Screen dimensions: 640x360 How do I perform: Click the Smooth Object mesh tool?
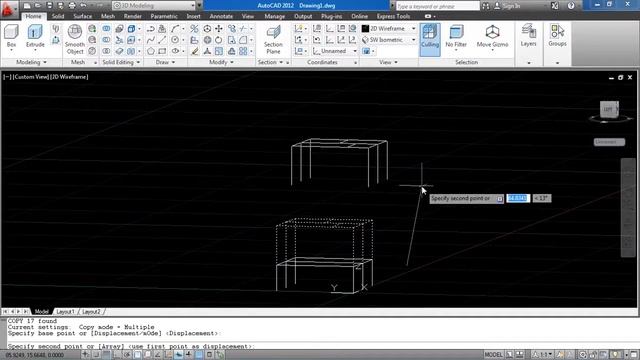pos(75,39)
